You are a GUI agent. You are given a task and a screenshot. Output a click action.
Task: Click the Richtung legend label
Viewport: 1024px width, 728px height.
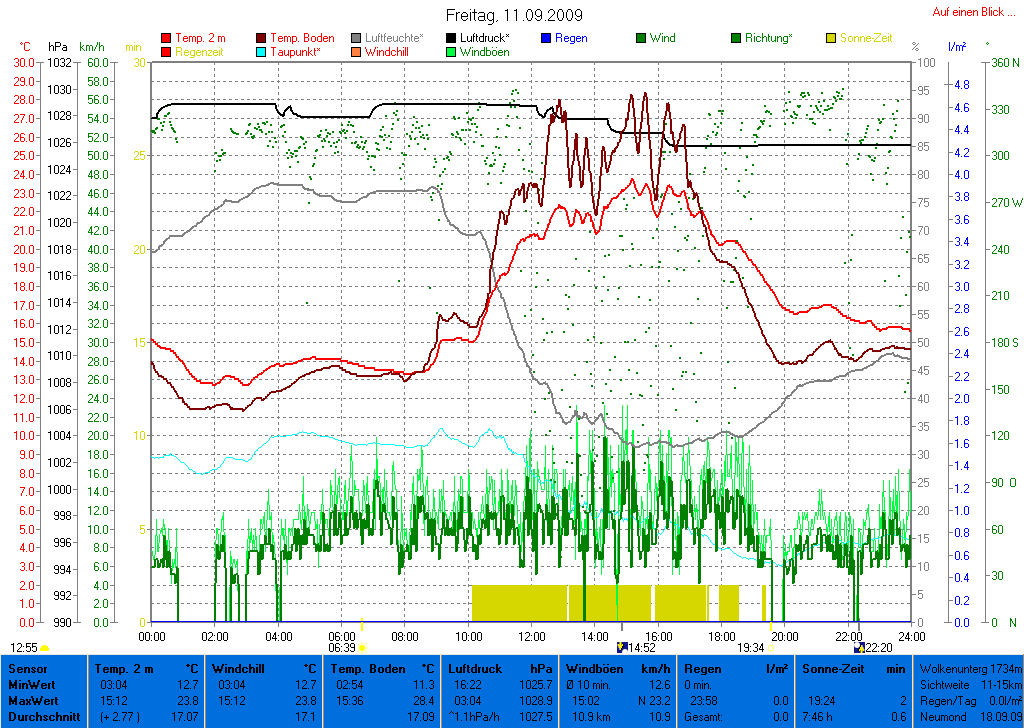coord(768,38)
